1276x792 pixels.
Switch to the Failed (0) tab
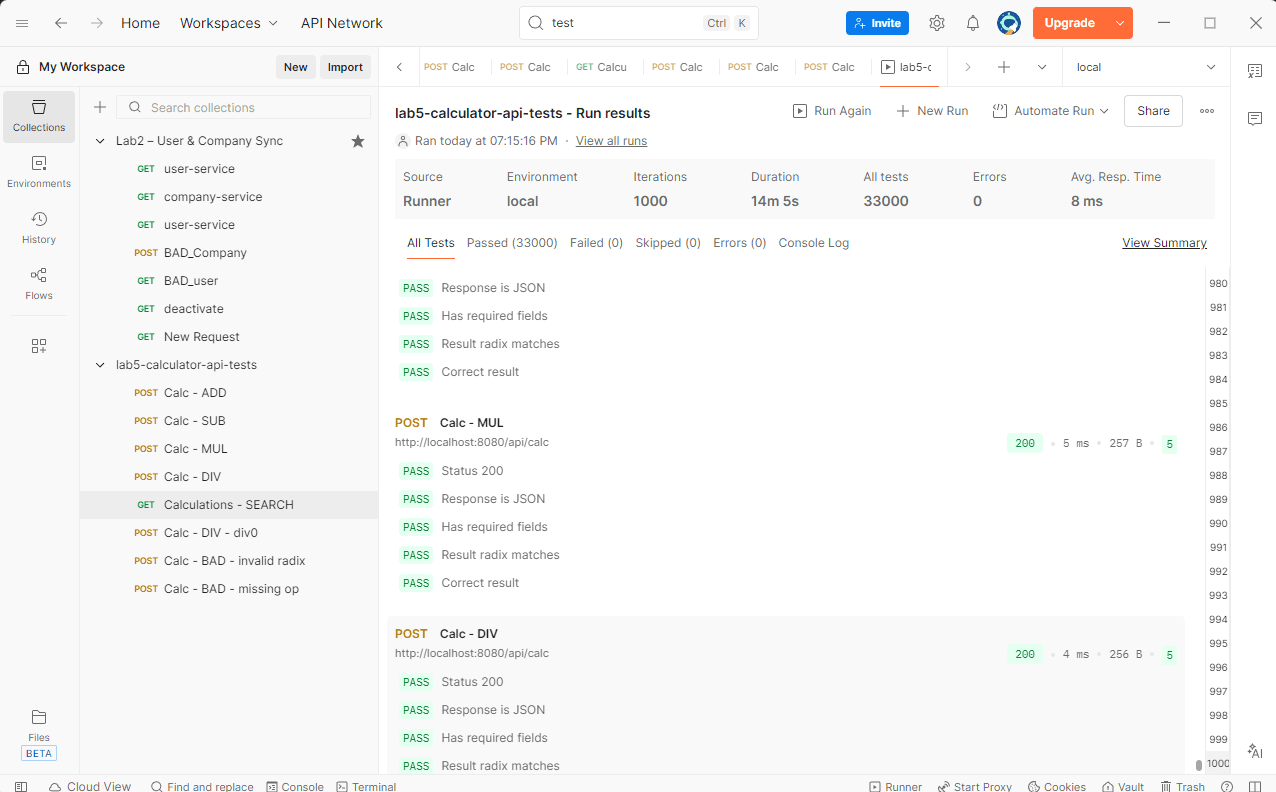click(596, 243)
